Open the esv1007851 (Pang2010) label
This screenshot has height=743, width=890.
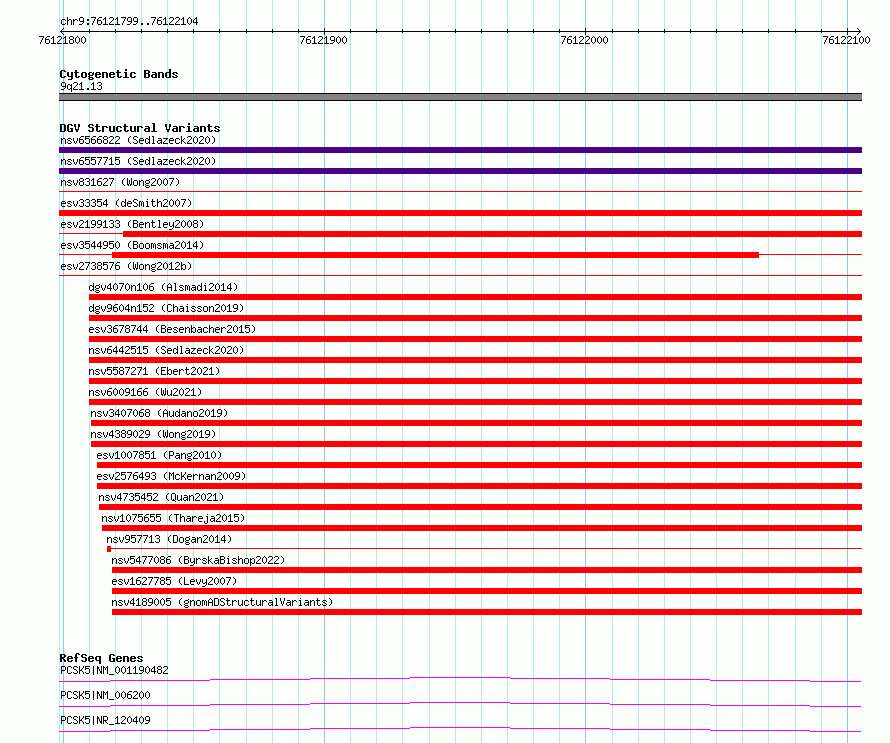[159, 455]
